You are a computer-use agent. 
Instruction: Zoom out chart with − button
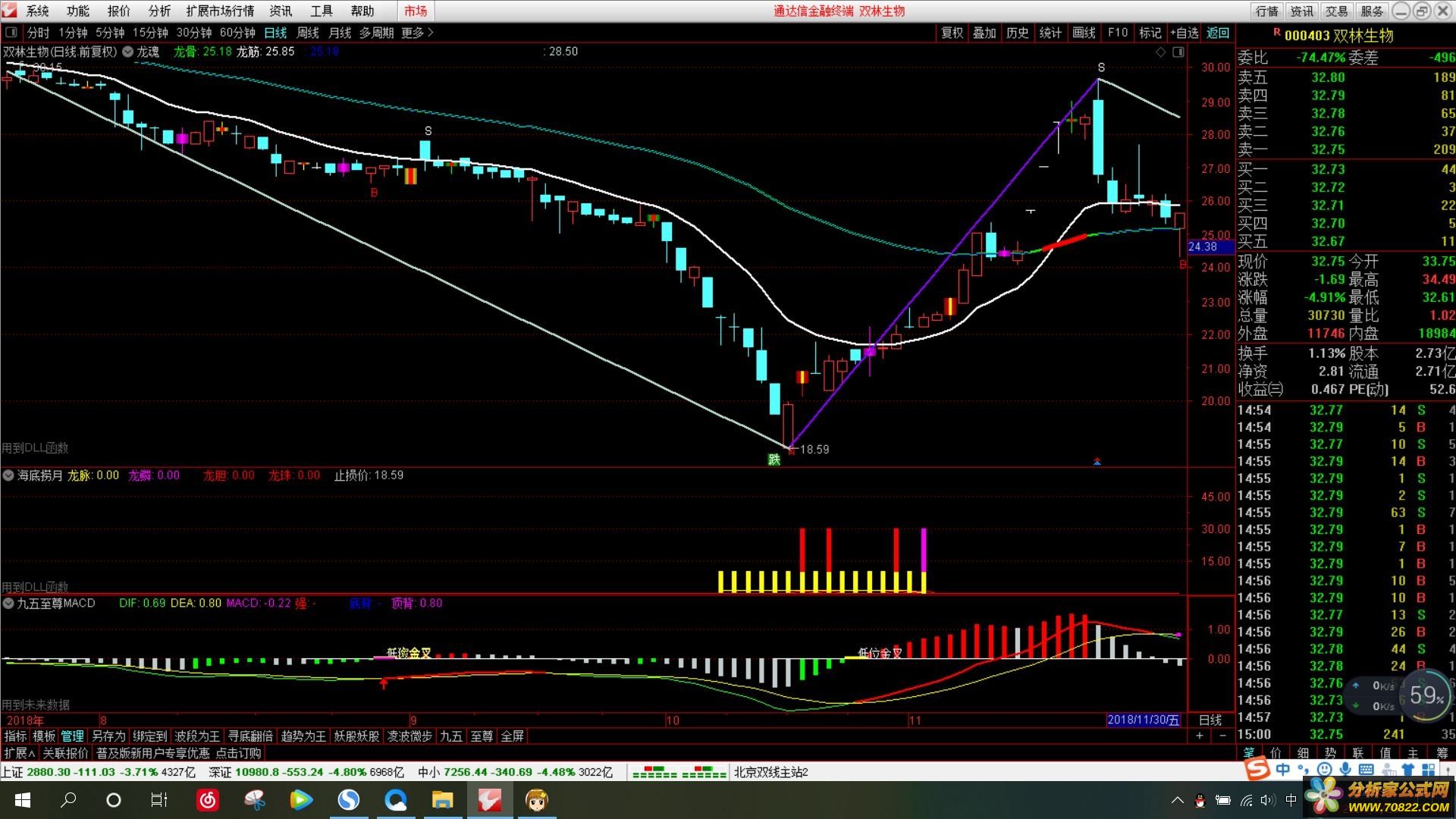[1222, 736]
